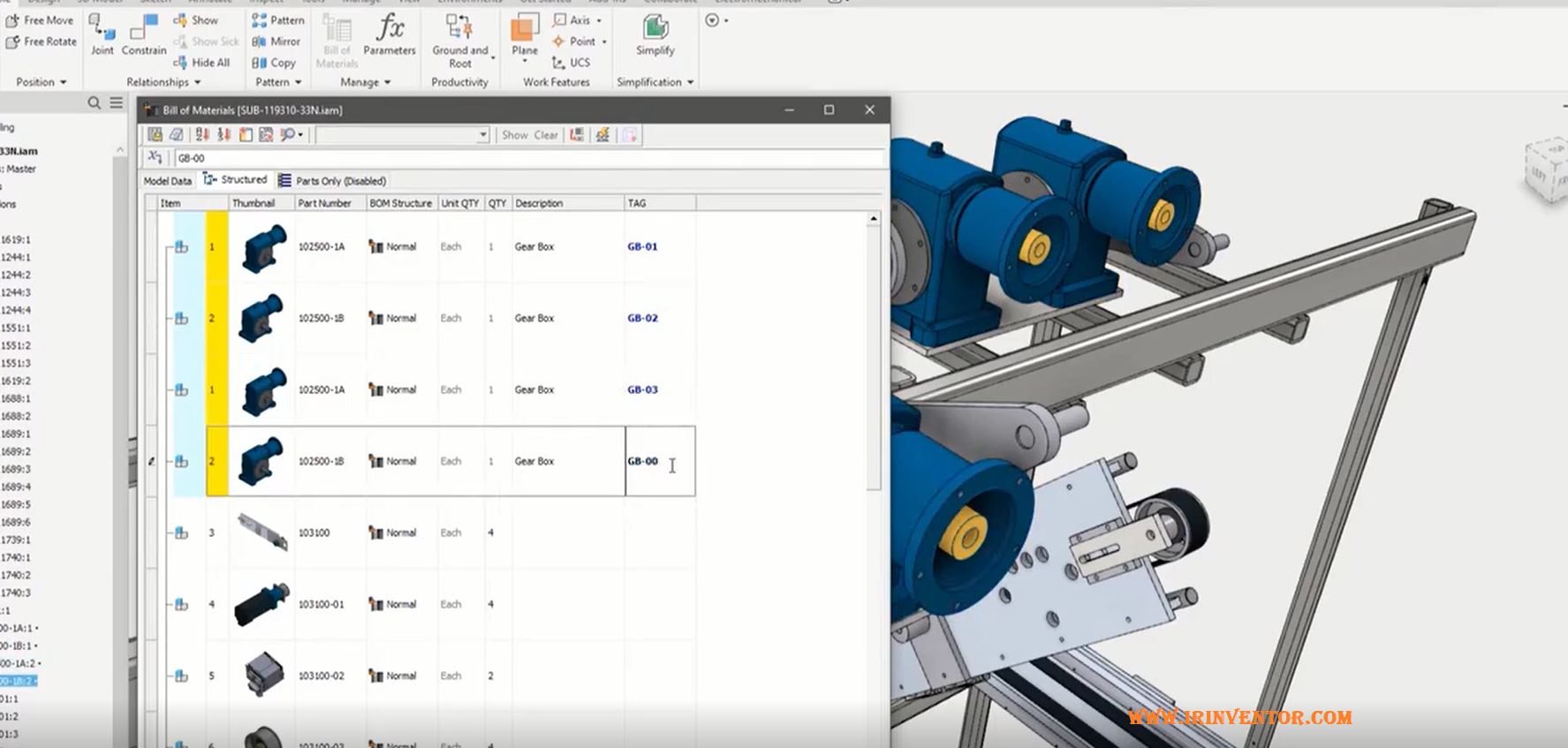Click the Copy component tool
This screenshot has width=1568, height=748.
pos(274,63)
